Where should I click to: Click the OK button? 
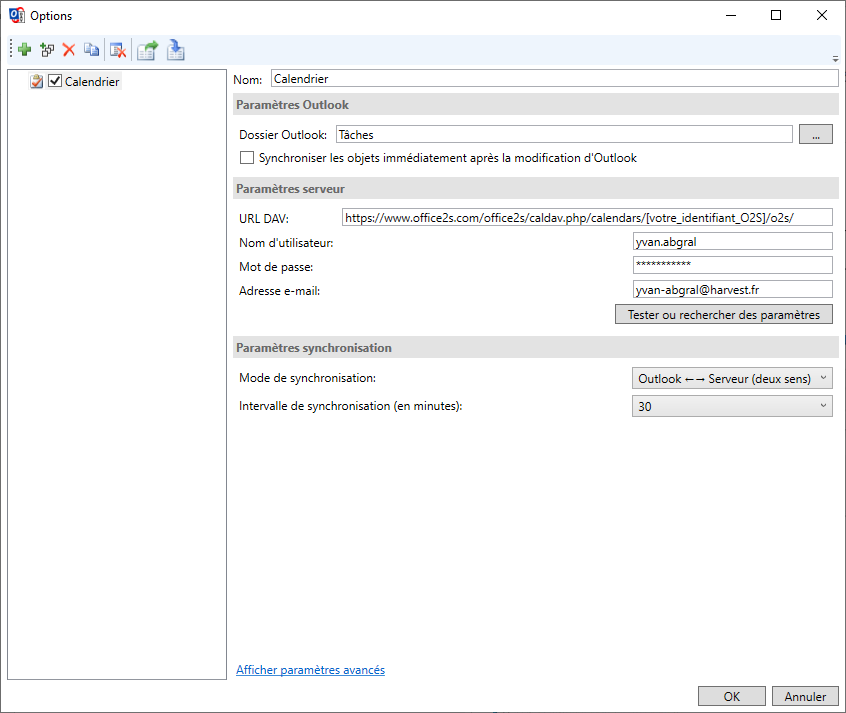coord(732,696)
